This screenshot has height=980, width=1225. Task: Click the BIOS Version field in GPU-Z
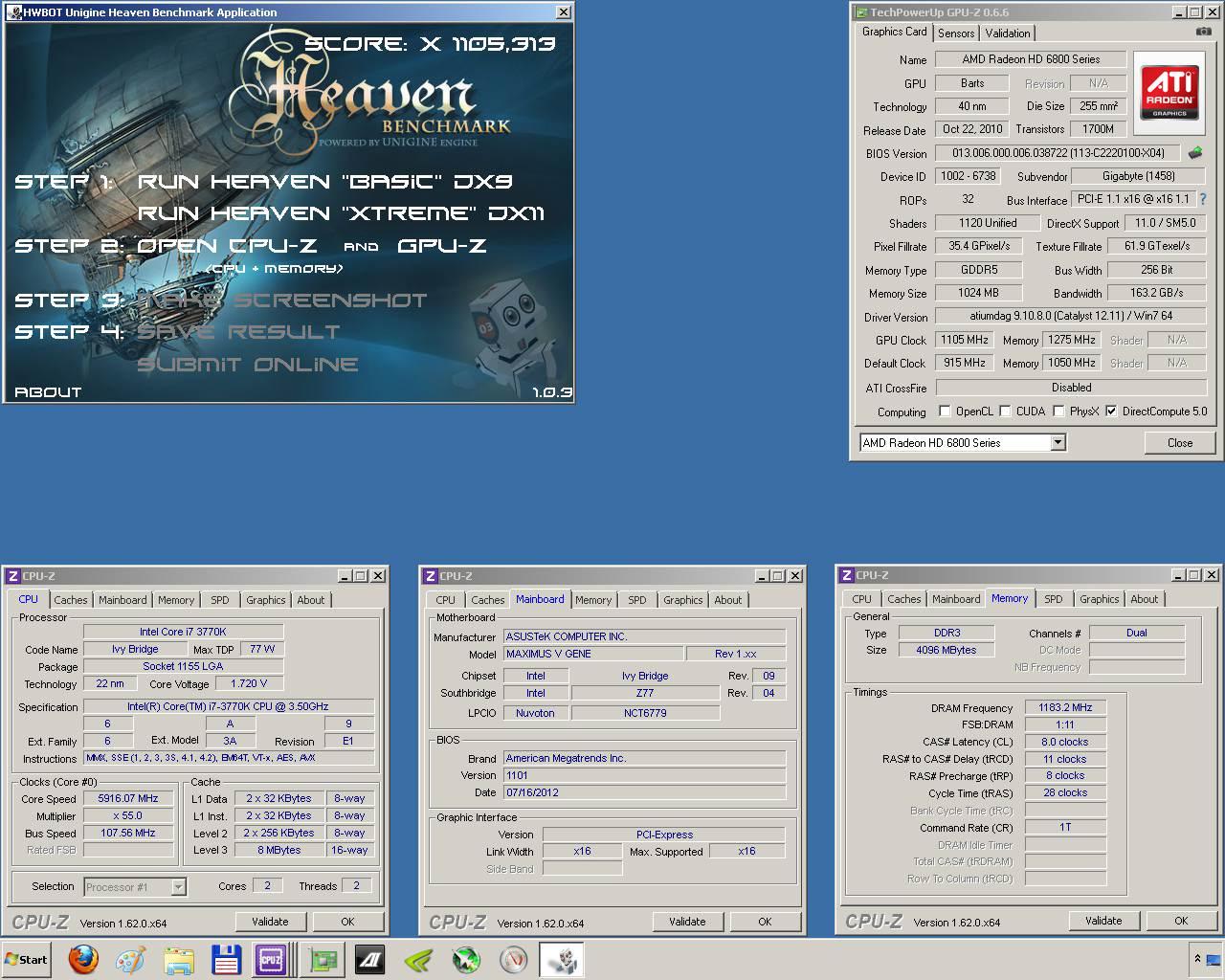(x=1058, y=153)
